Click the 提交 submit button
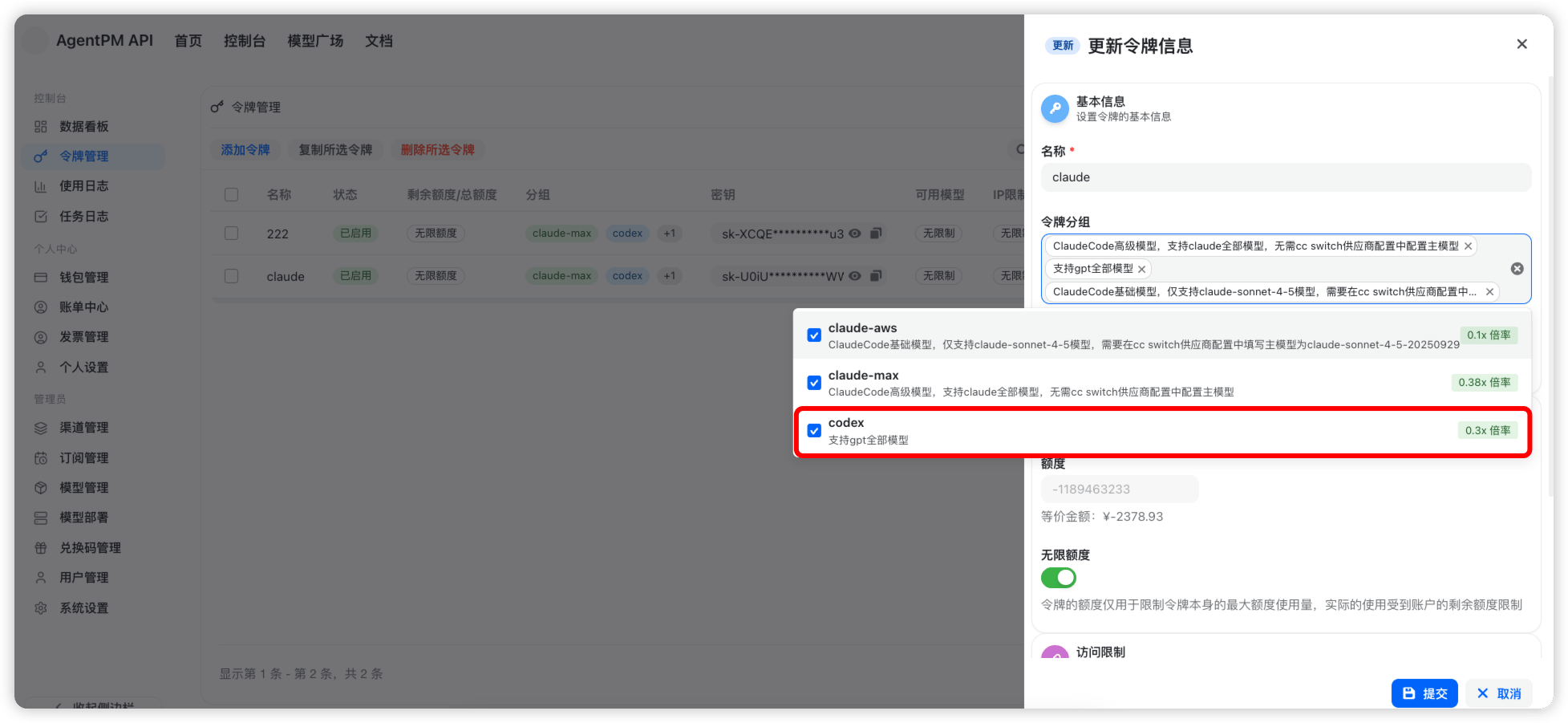Screen dimensions: 1568x723 click(x=1424, y=693)
